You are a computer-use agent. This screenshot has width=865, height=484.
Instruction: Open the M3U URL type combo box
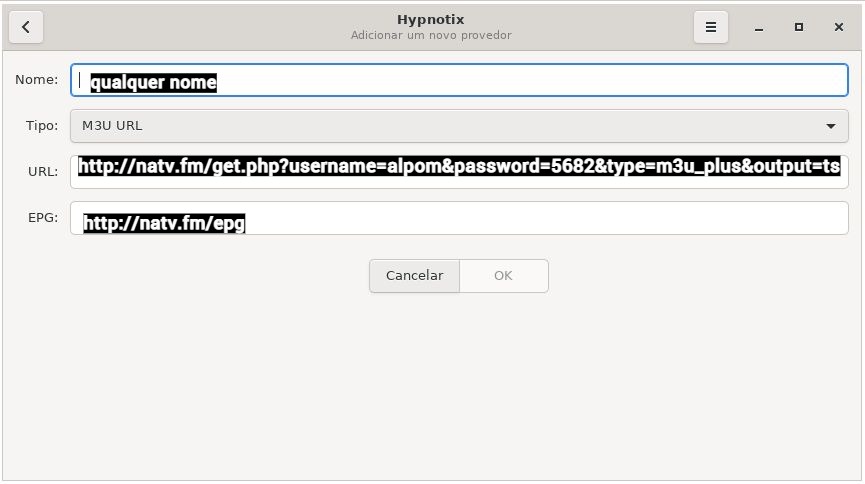point(459,126)
